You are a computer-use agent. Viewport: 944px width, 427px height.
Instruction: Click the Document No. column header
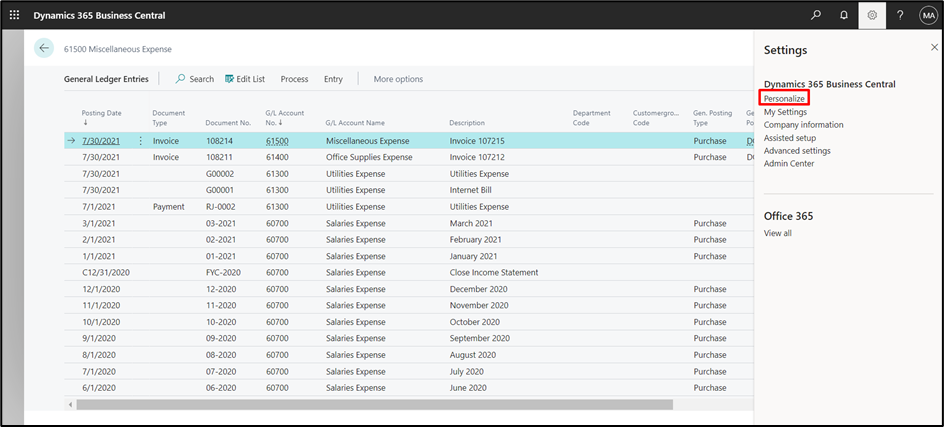click(x=228, y=123)
